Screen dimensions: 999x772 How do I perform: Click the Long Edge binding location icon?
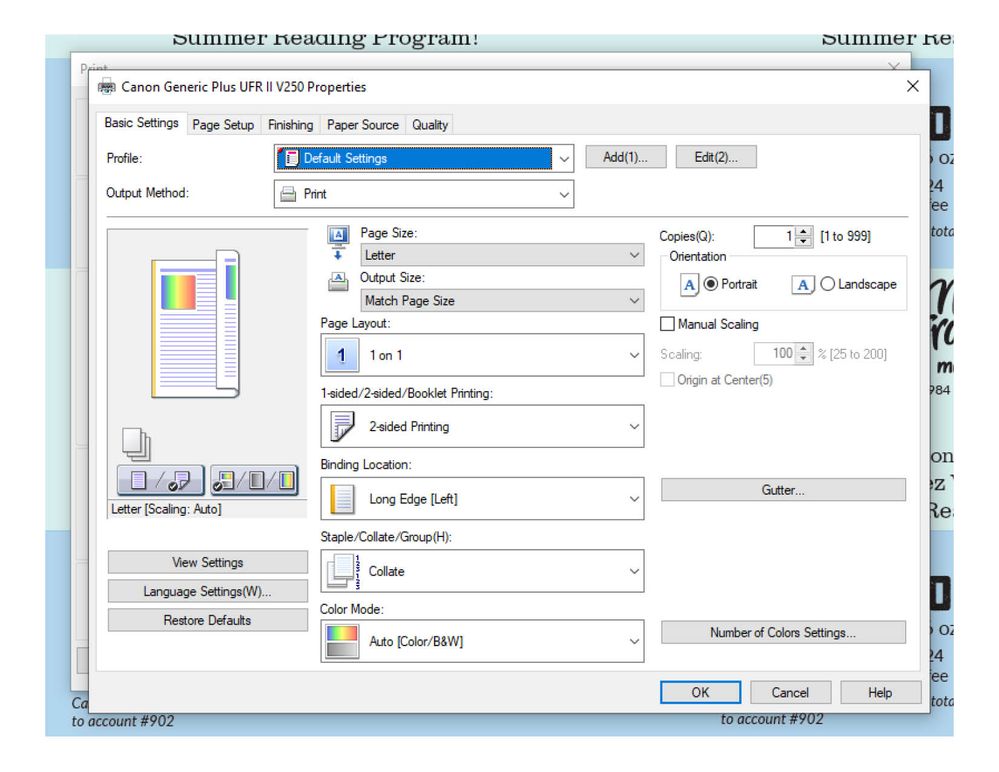343,498
